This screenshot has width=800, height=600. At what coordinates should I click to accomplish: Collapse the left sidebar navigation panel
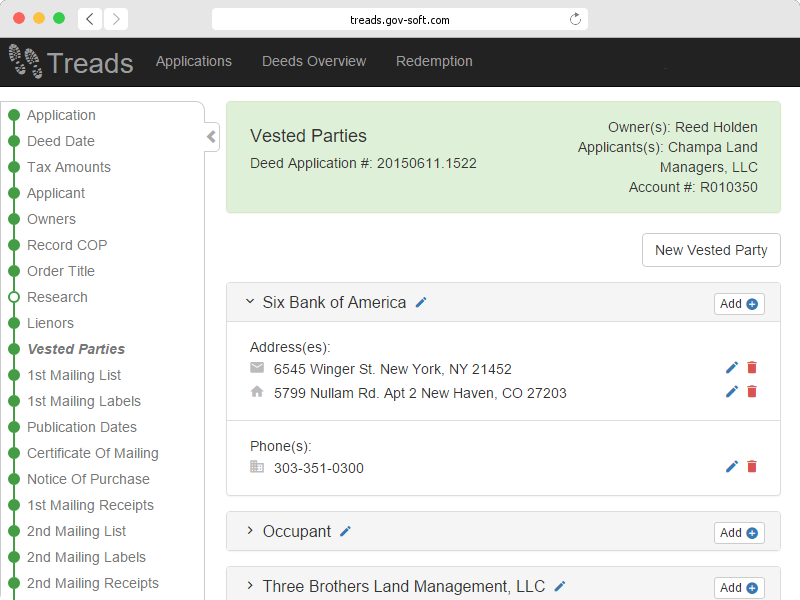211,137
